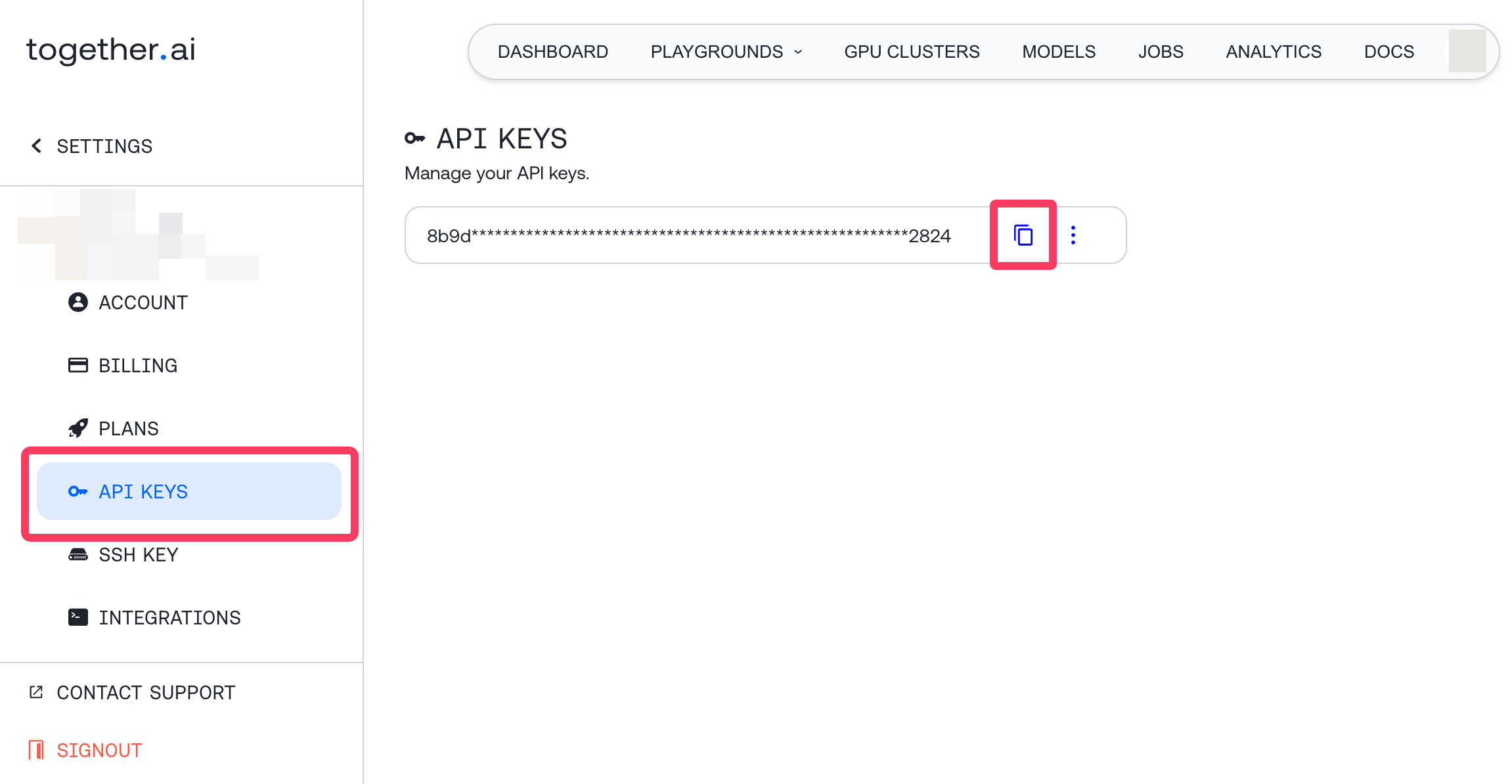Image resolution: width=1512 pixels, height=784 pixels.
Task: Open the user avatar menu
Action: tap(1467, 51)
